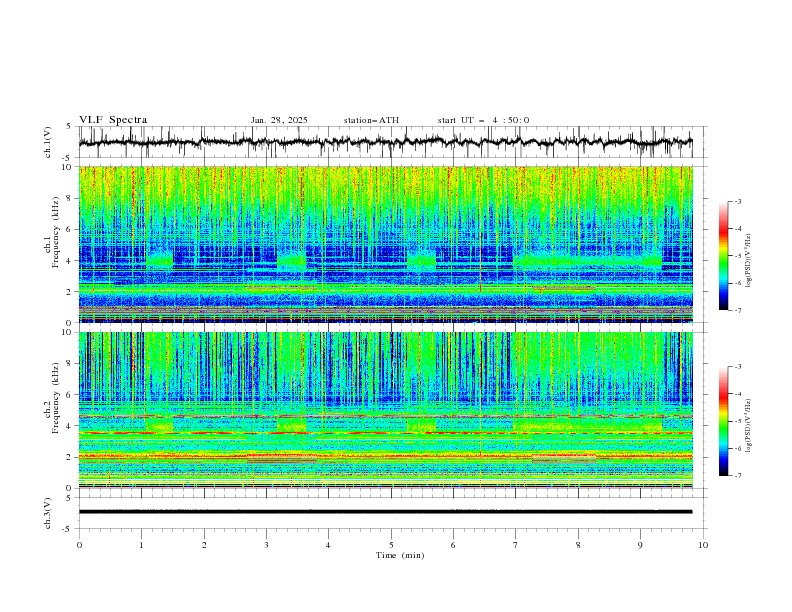Click the "-5" tick on ch.1 colorbar
The image size is (792, 612).
737,256
